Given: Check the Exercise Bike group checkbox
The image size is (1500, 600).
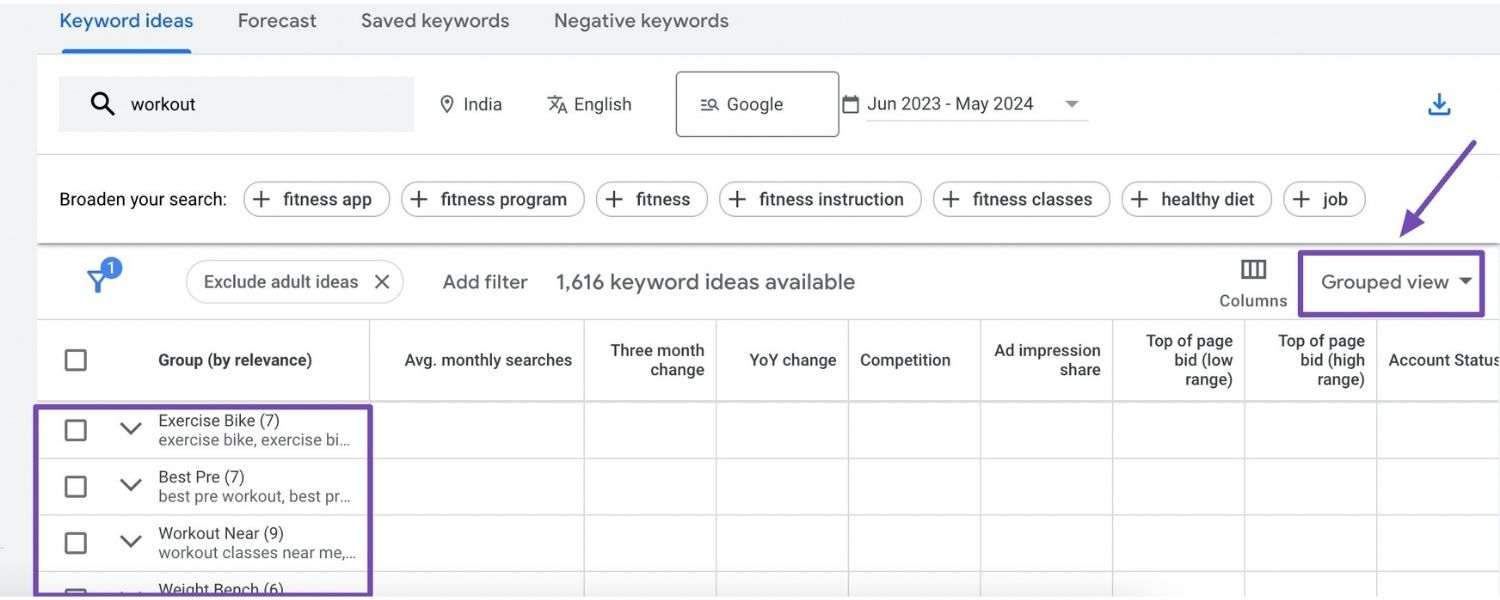Looking at the screenshot, I should (75, 429).
